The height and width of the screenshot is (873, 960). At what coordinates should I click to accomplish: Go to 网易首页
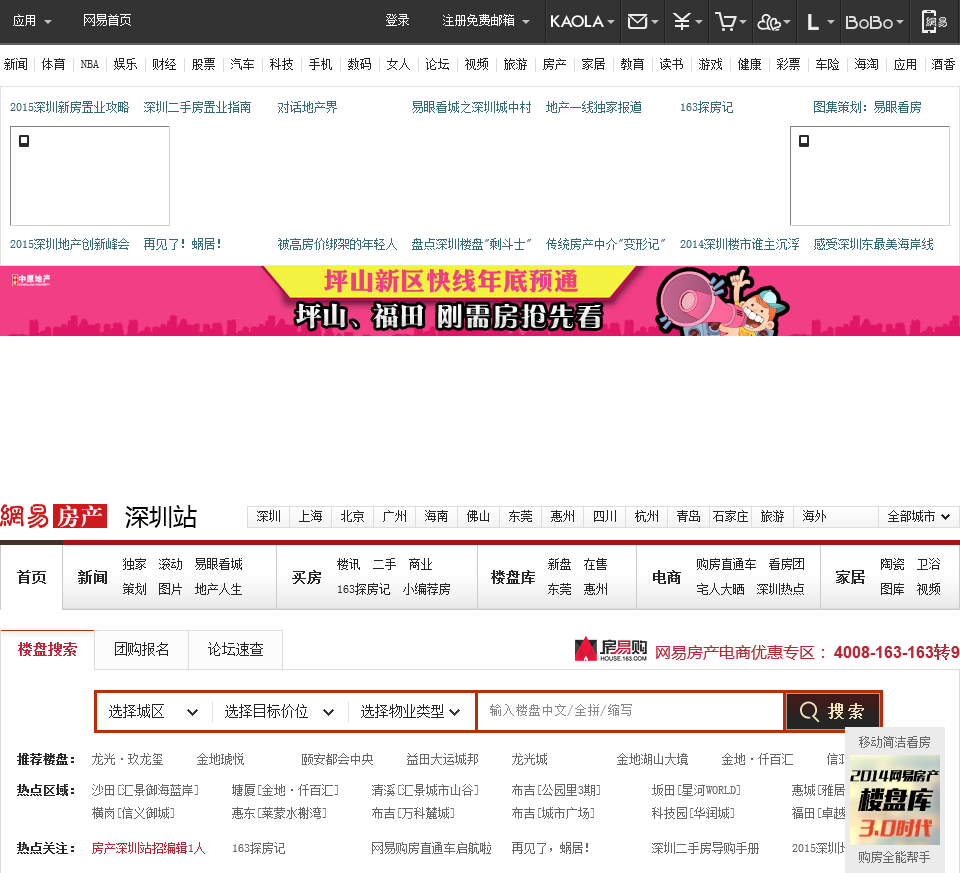(x=107, y=20)
